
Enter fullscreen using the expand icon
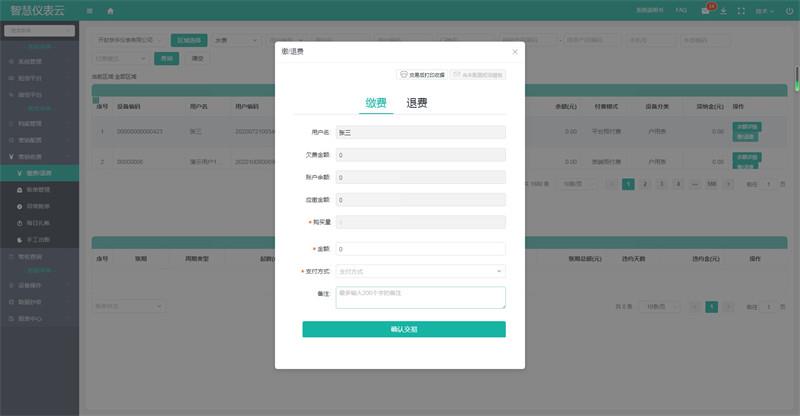(x=741, y=10)
